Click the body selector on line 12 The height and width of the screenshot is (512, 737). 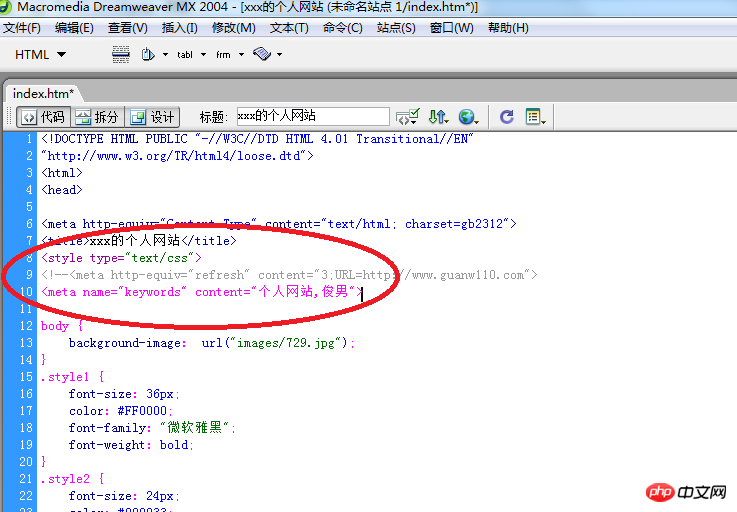pyautogui.click(x=55, y=326)
